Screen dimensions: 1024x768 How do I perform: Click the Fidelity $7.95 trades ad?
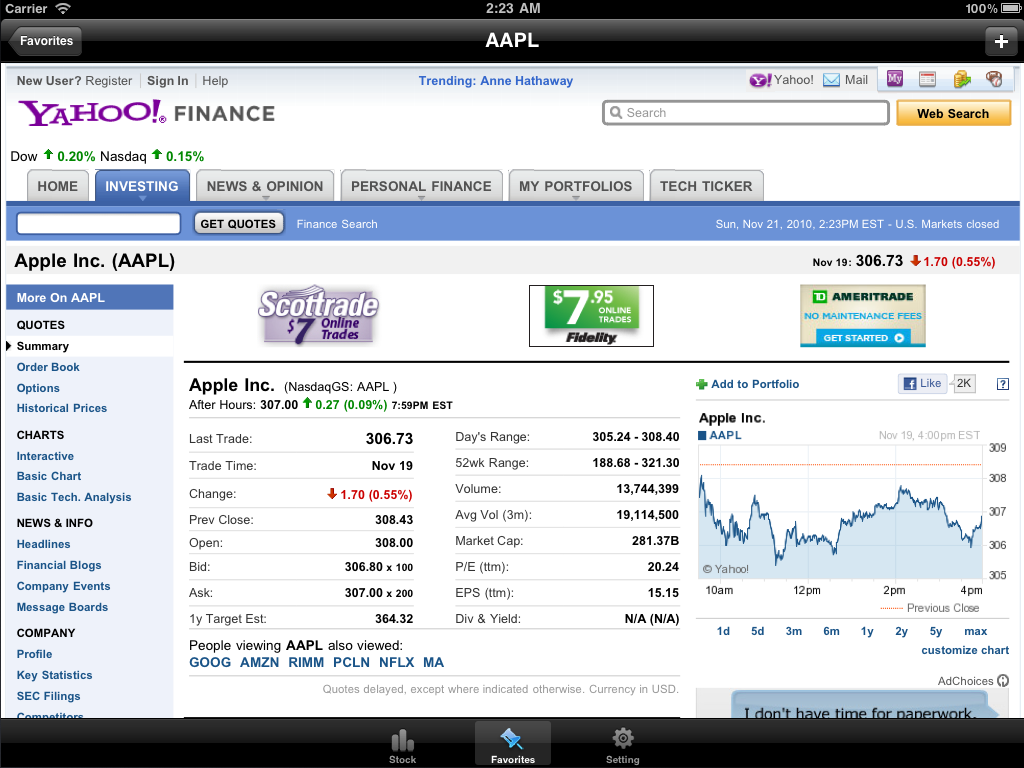click(591, 316)
